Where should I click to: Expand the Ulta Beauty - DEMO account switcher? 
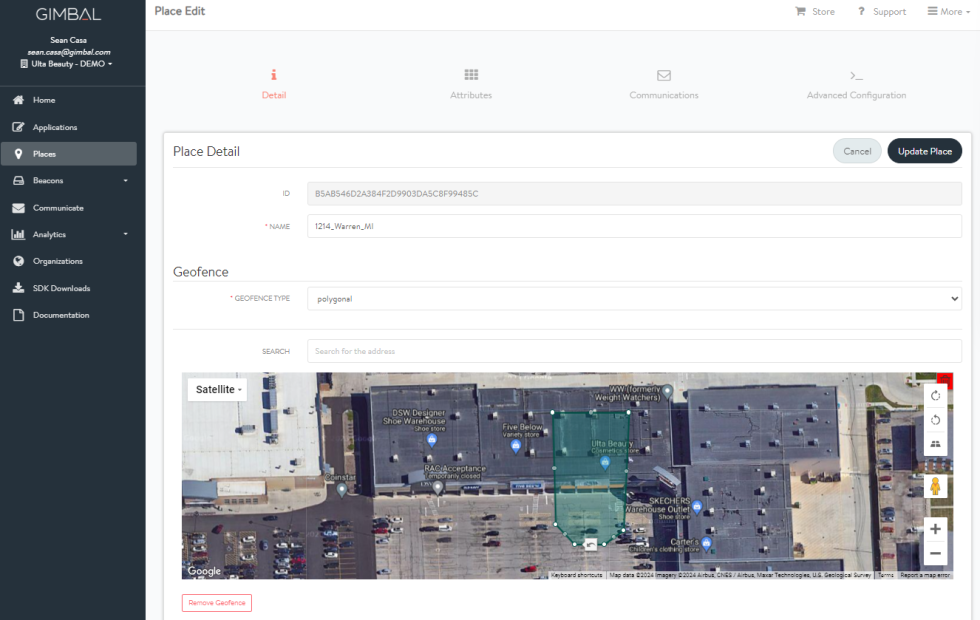68,63
